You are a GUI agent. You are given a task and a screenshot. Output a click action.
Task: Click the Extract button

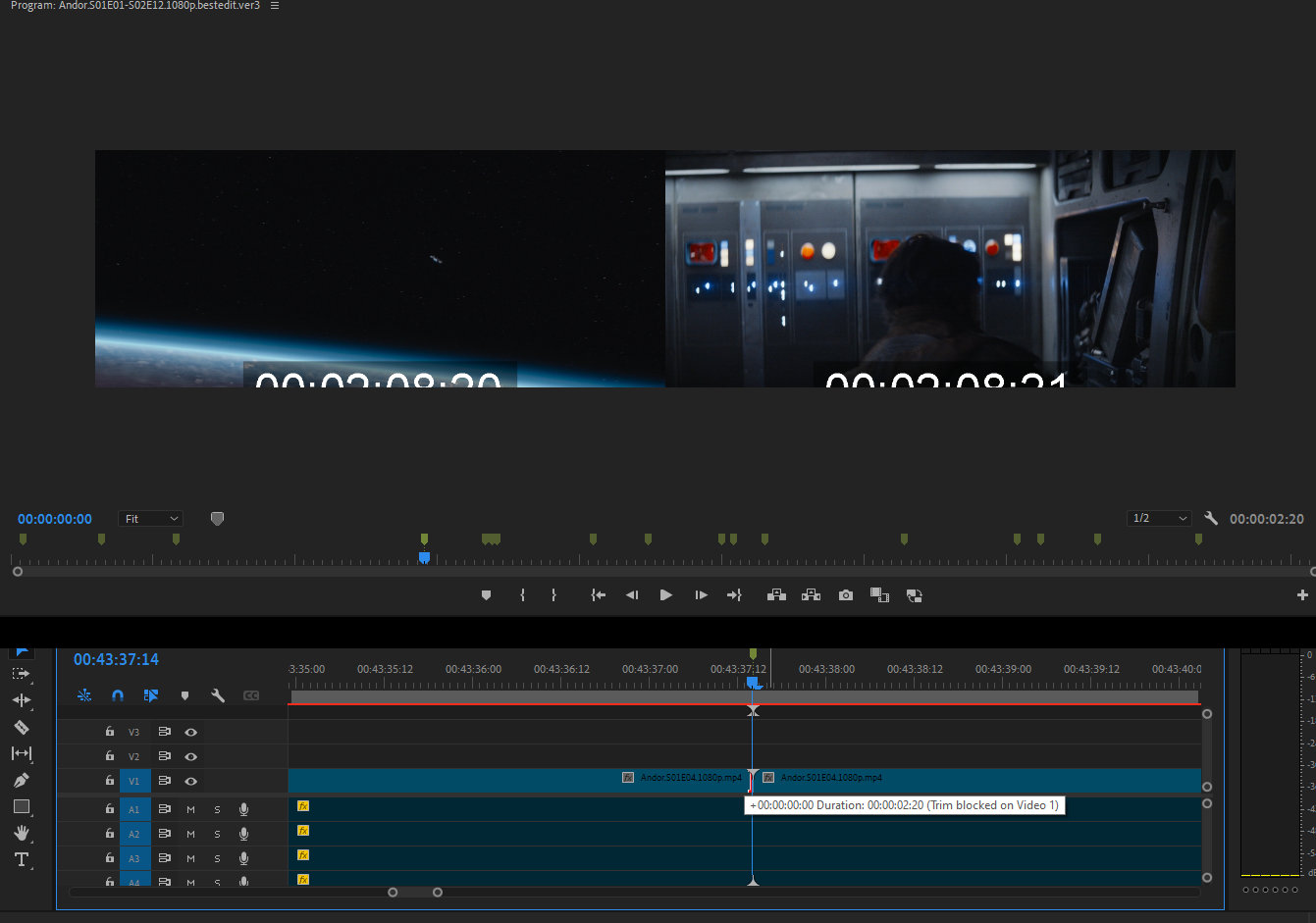(x=811, y=595)
